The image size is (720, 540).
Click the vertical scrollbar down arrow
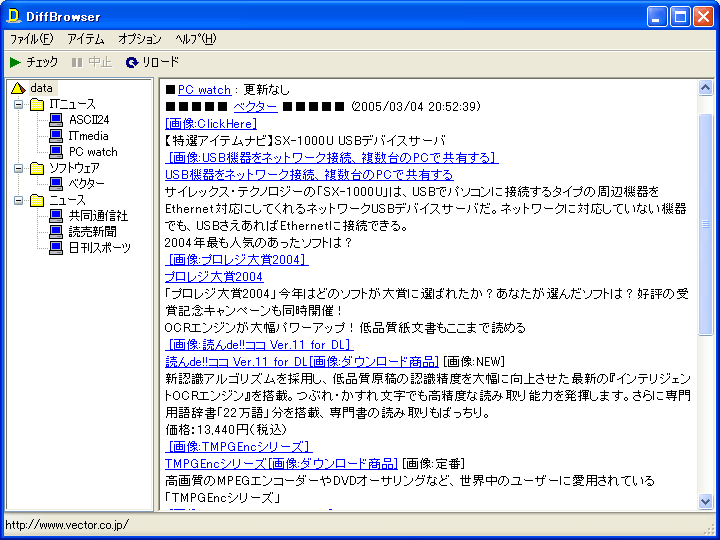706,501
